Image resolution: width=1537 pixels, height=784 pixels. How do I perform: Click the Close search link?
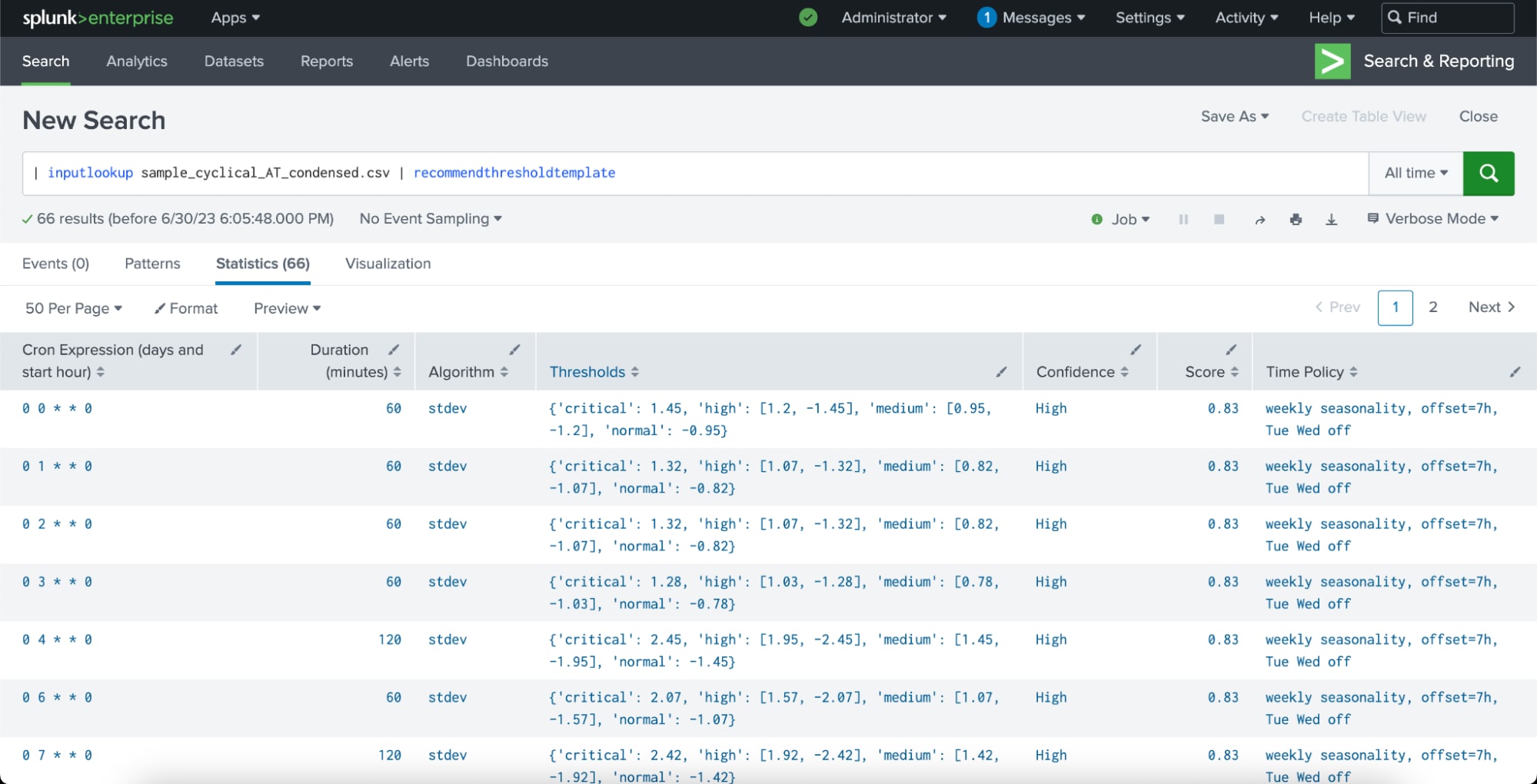[x=1478, y=116]
